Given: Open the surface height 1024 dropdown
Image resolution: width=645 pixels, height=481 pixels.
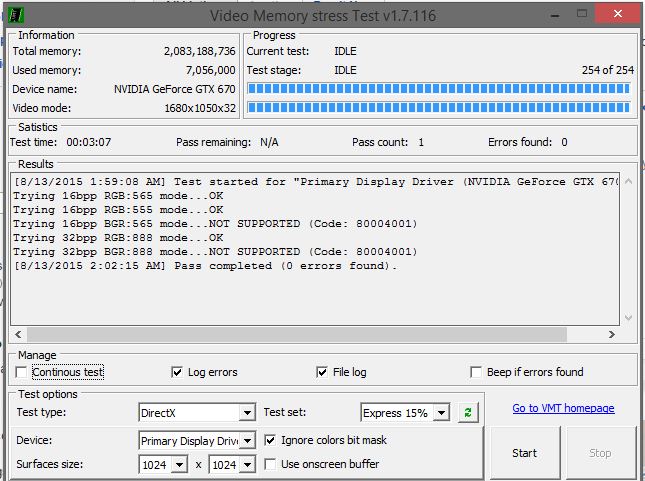Looking at the screenshot, I should pyautogui.click(x=247, y=465).
